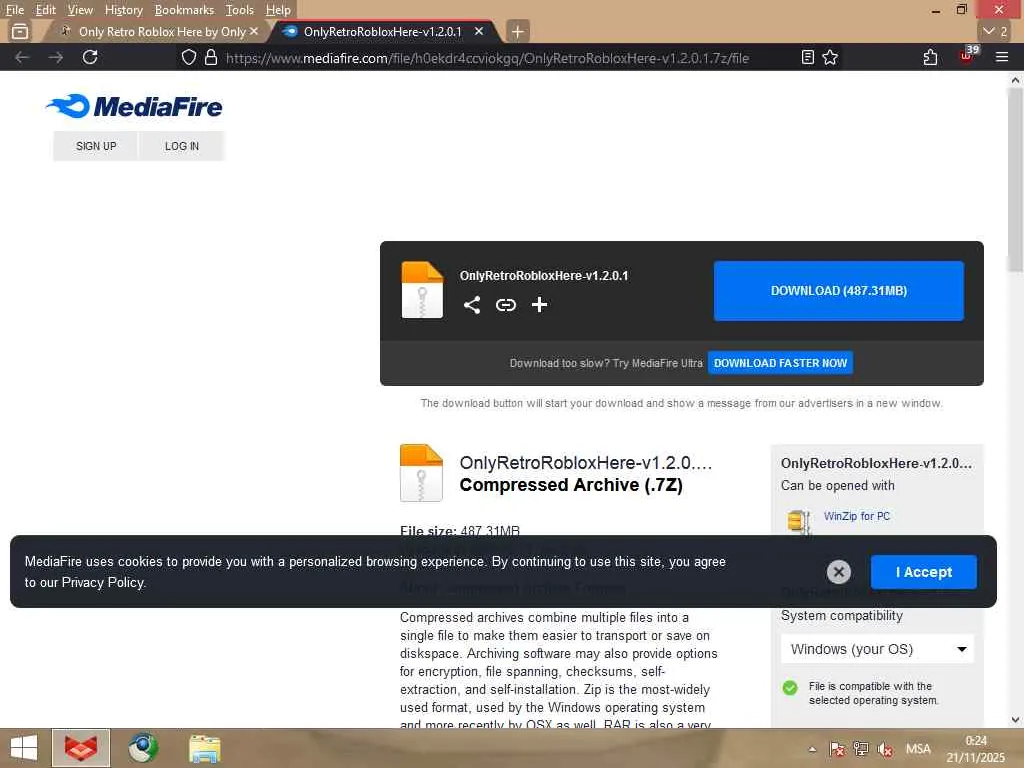Screen dimensions: 1024x768
Task: Open the History menu
Action: coord(123,10)
